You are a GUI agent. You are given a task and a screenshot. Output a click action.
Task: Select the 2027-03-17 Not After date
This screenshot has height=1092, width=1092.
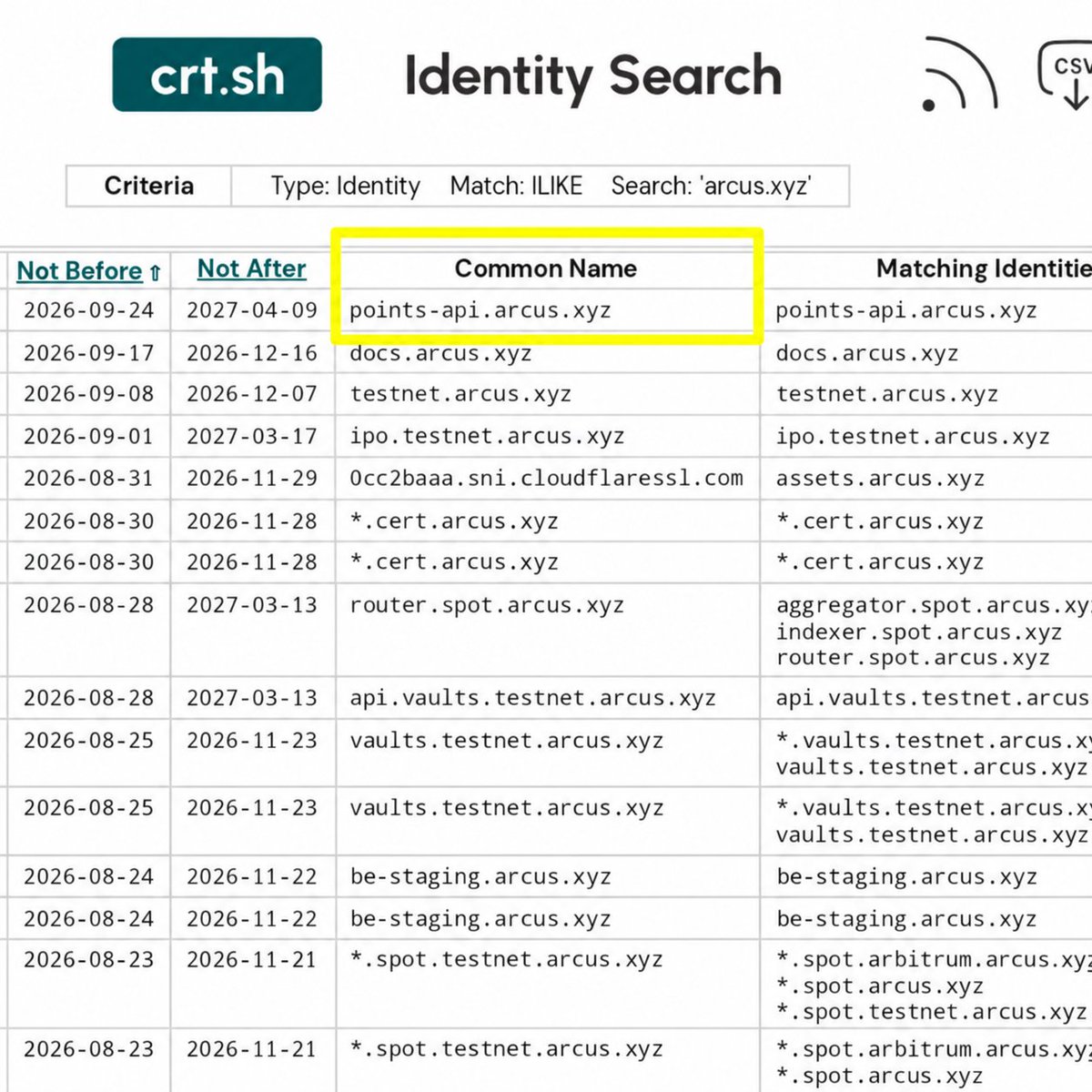click(x=252, y=436)
